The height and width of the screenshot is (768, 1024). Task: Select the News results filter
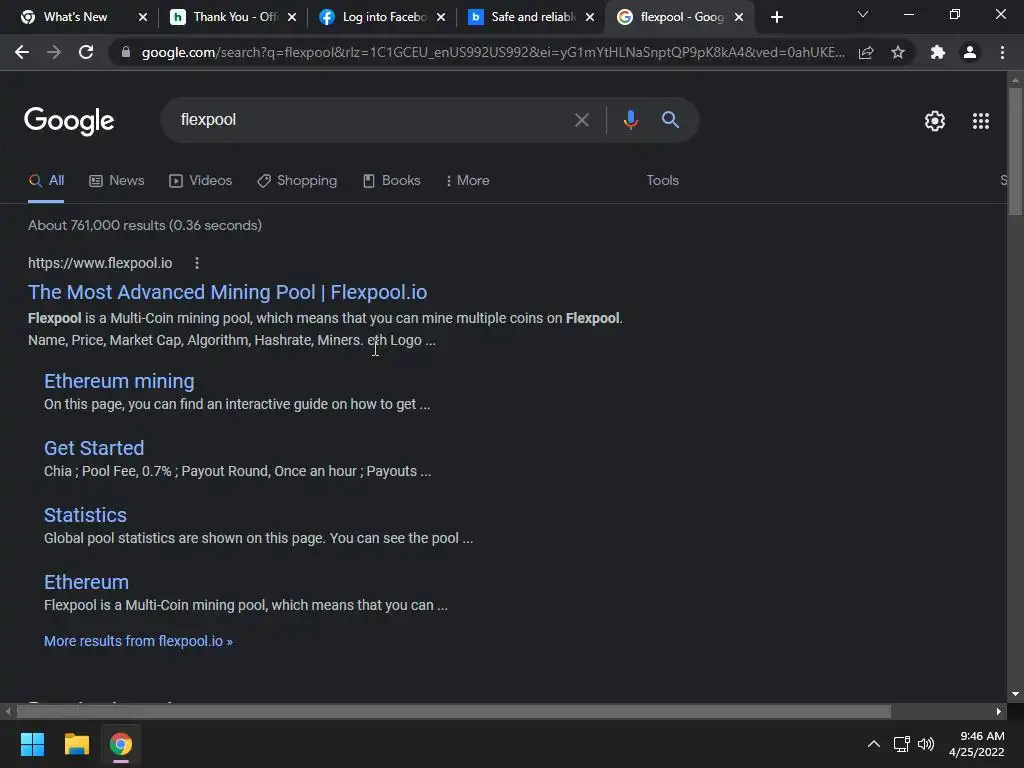117,181
